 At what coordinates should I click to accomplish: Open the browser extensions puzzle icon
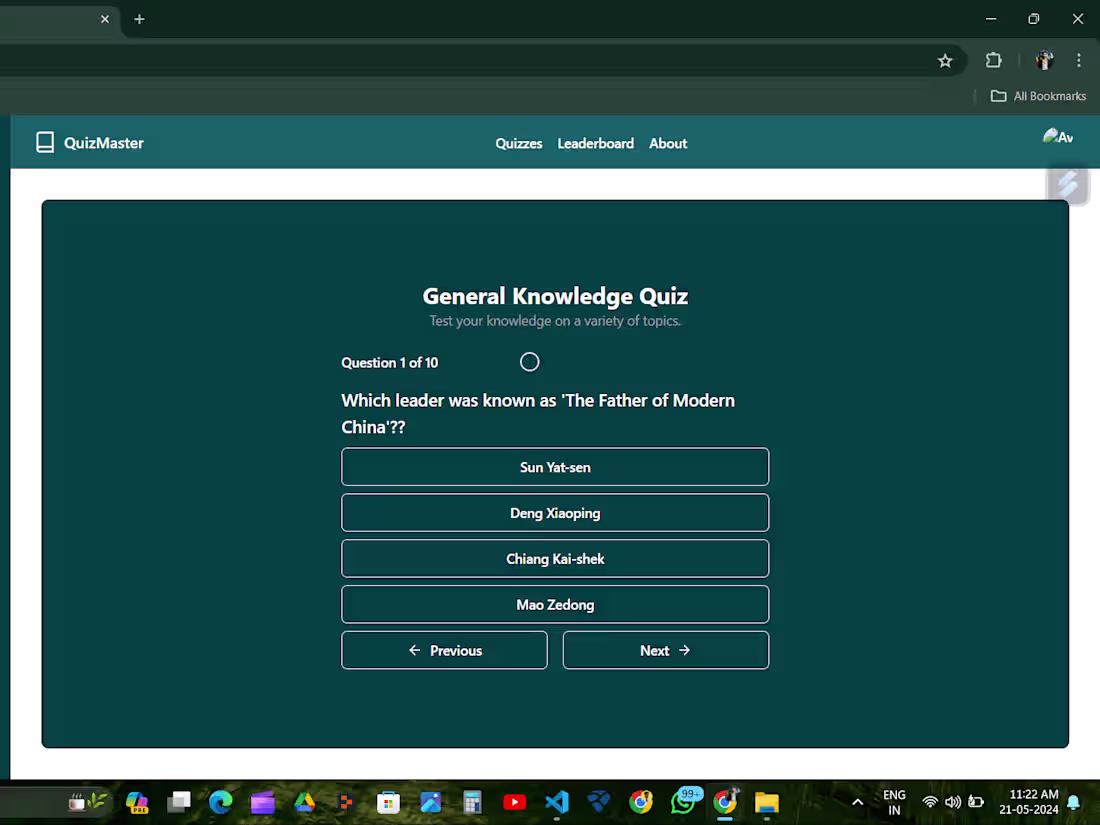click(993, 61)
